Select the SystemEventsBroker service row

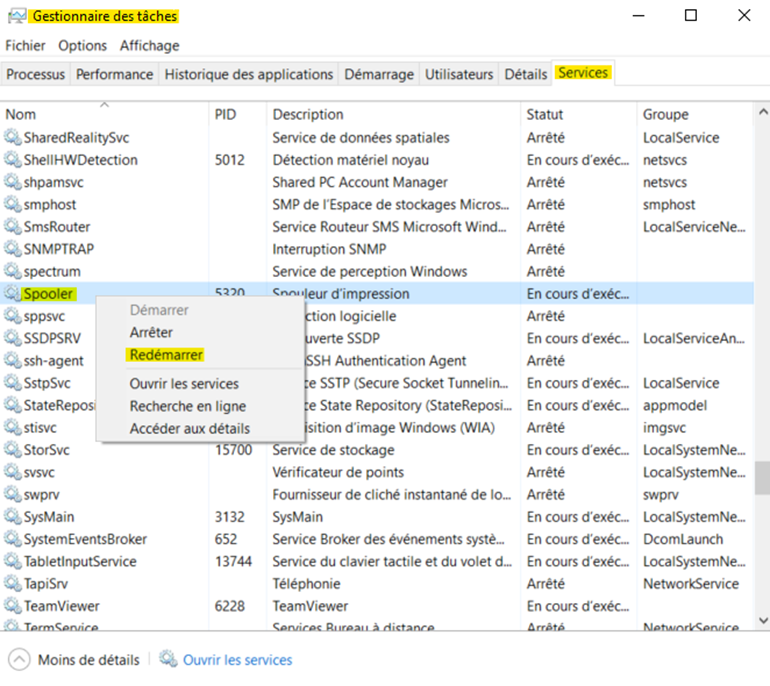point(85,539)
